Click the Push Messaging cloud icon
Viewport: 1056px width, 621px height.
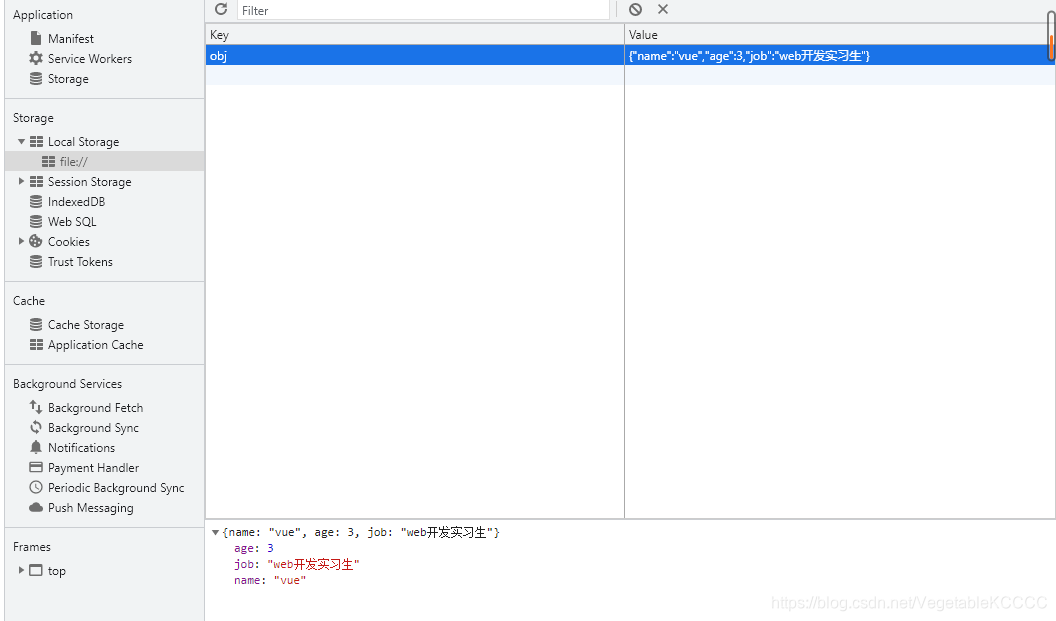pyautogui.click(x=36, y=507)
